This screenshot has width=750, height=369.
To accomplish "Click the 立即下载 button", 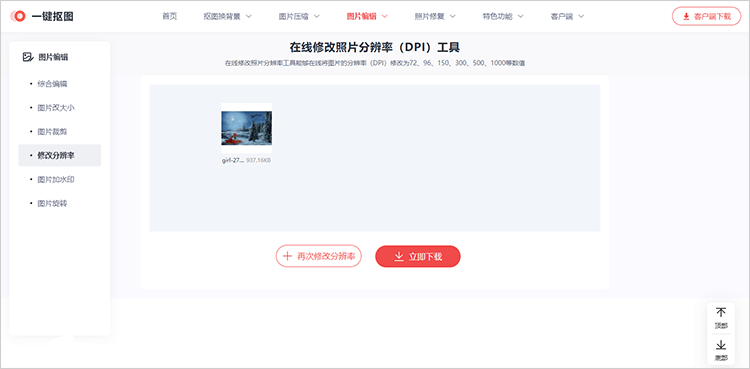I will [418, 257].
